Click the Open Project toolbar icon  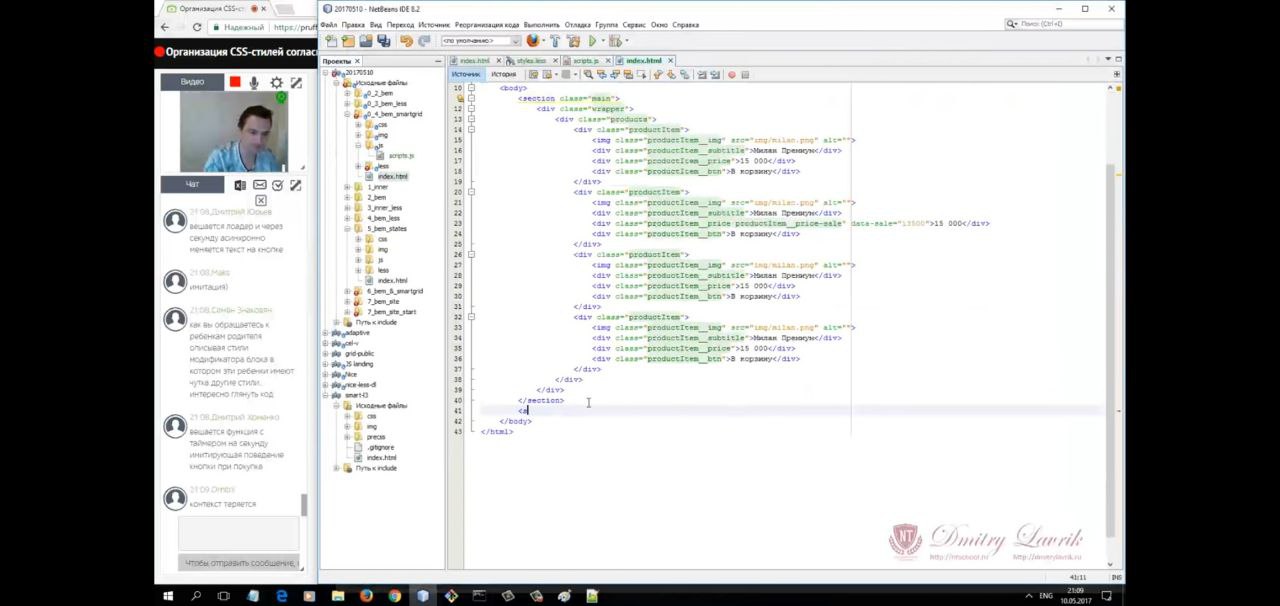(x=366, y=41)
